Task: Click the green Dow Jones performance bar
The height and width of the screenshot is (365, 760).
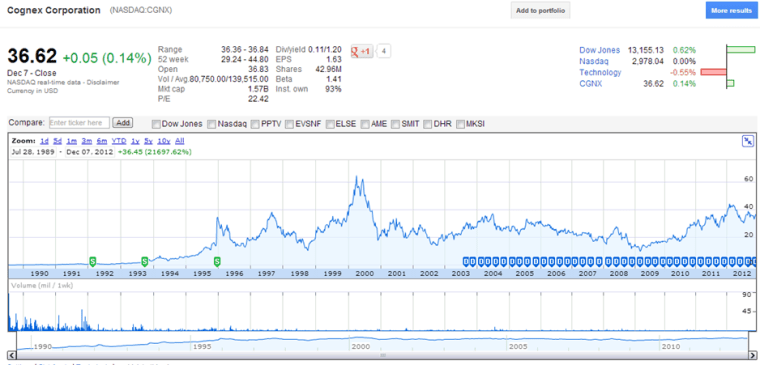Action: pyautogui.click(x=741, y=49)
